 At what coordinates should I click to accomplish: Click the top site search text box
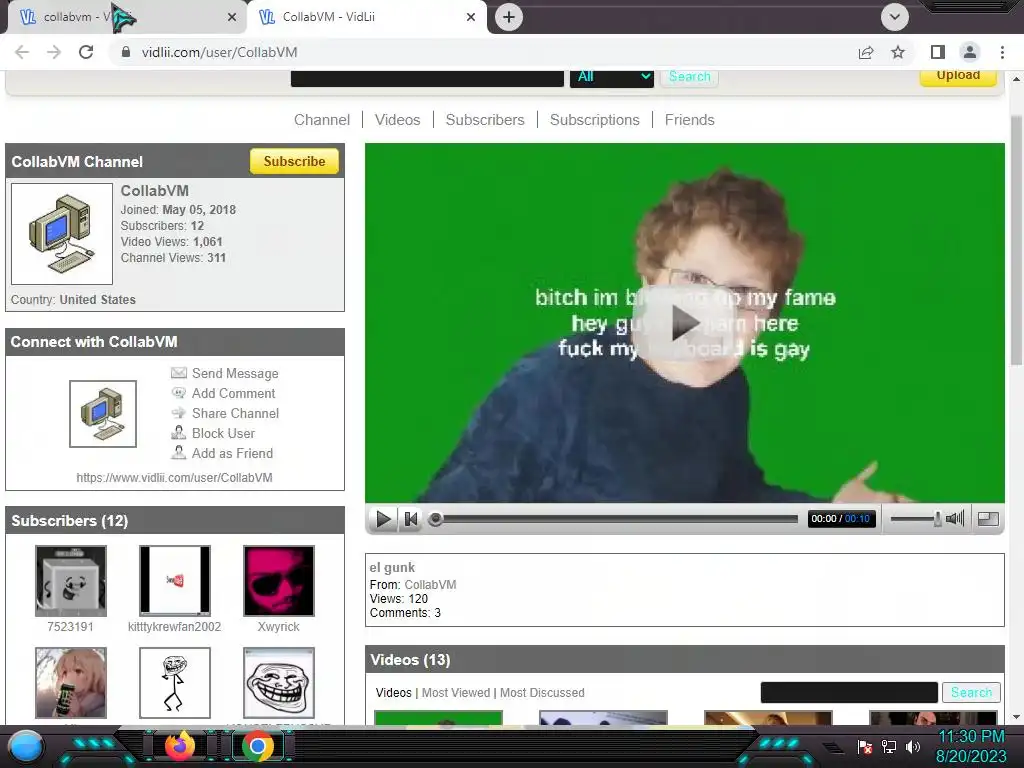[427, 77]
